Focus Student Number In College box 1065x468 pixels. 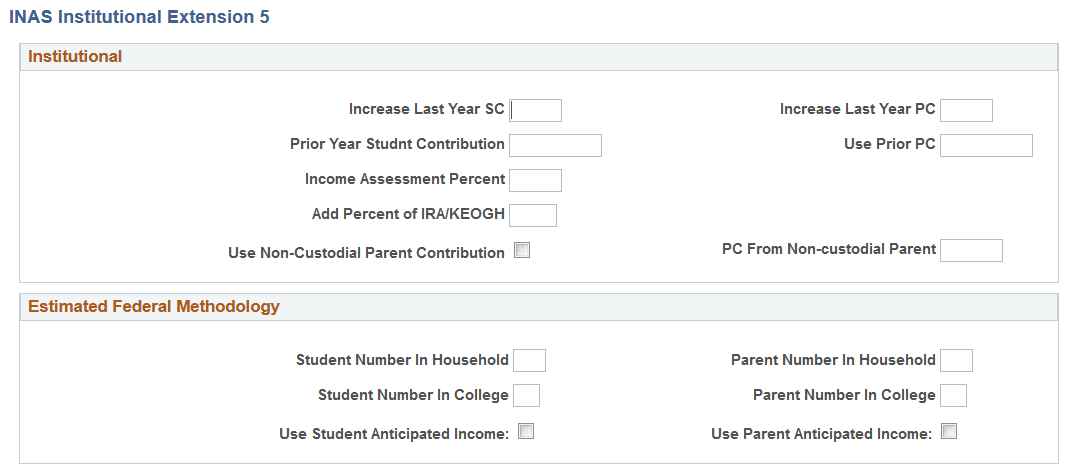[x=526, y=395]
